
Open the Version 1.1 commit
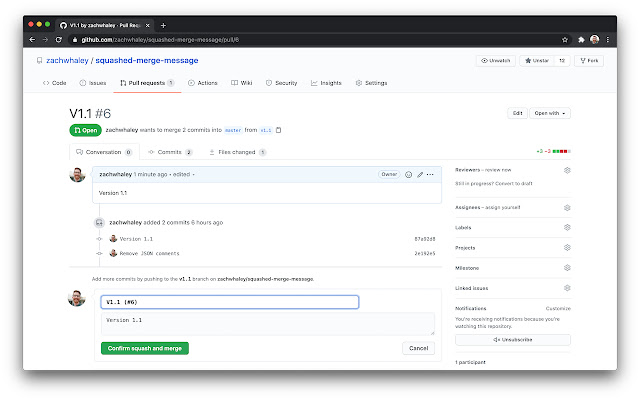point(136,239)
